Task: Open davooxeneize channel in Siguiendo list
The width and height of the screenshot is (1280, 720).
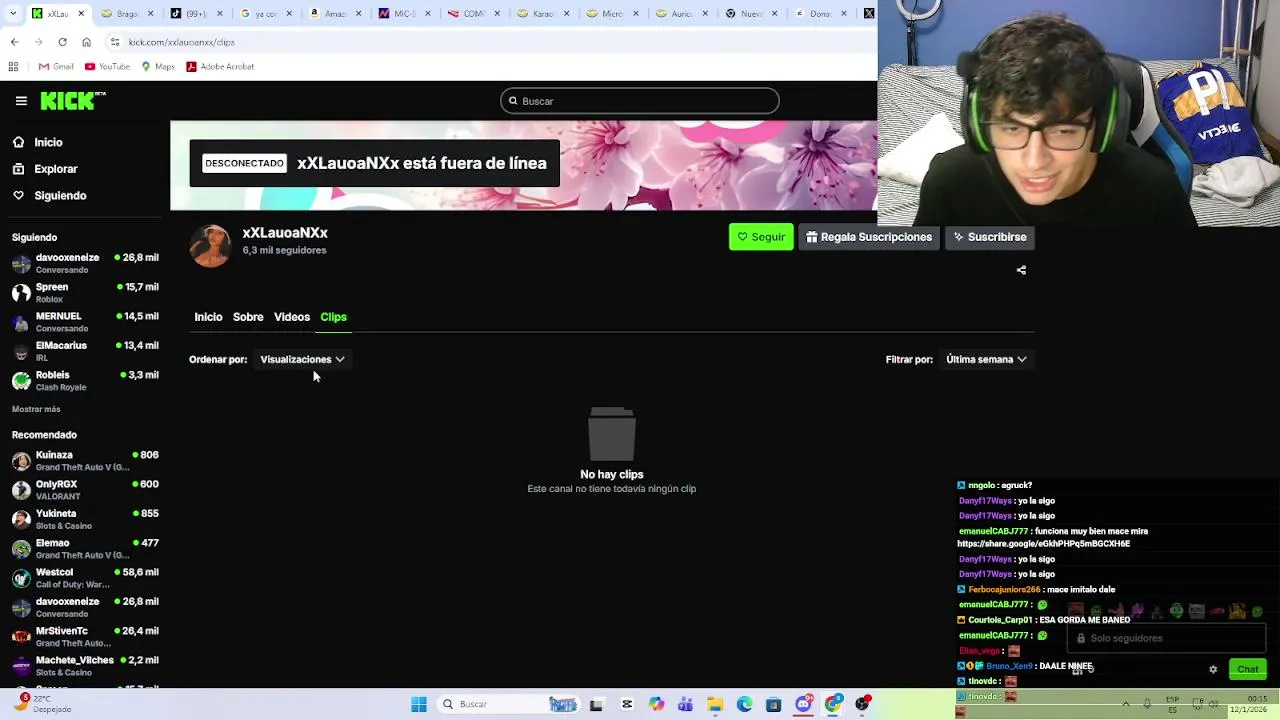Action: coord(85,263)
